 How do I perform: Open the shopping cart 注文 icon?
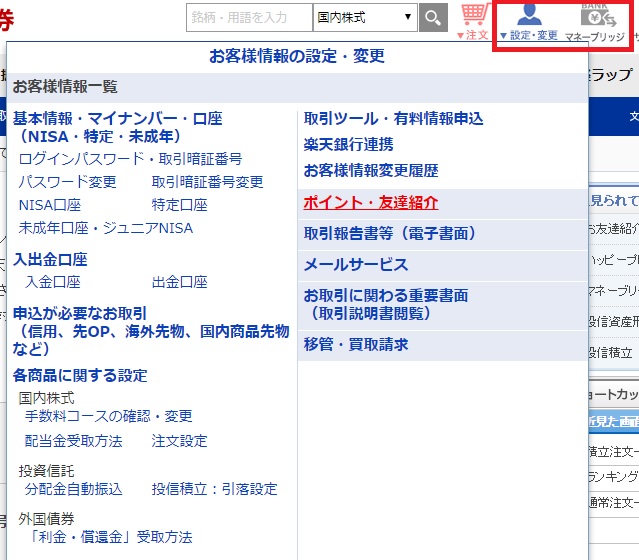(x=474, y=21)
